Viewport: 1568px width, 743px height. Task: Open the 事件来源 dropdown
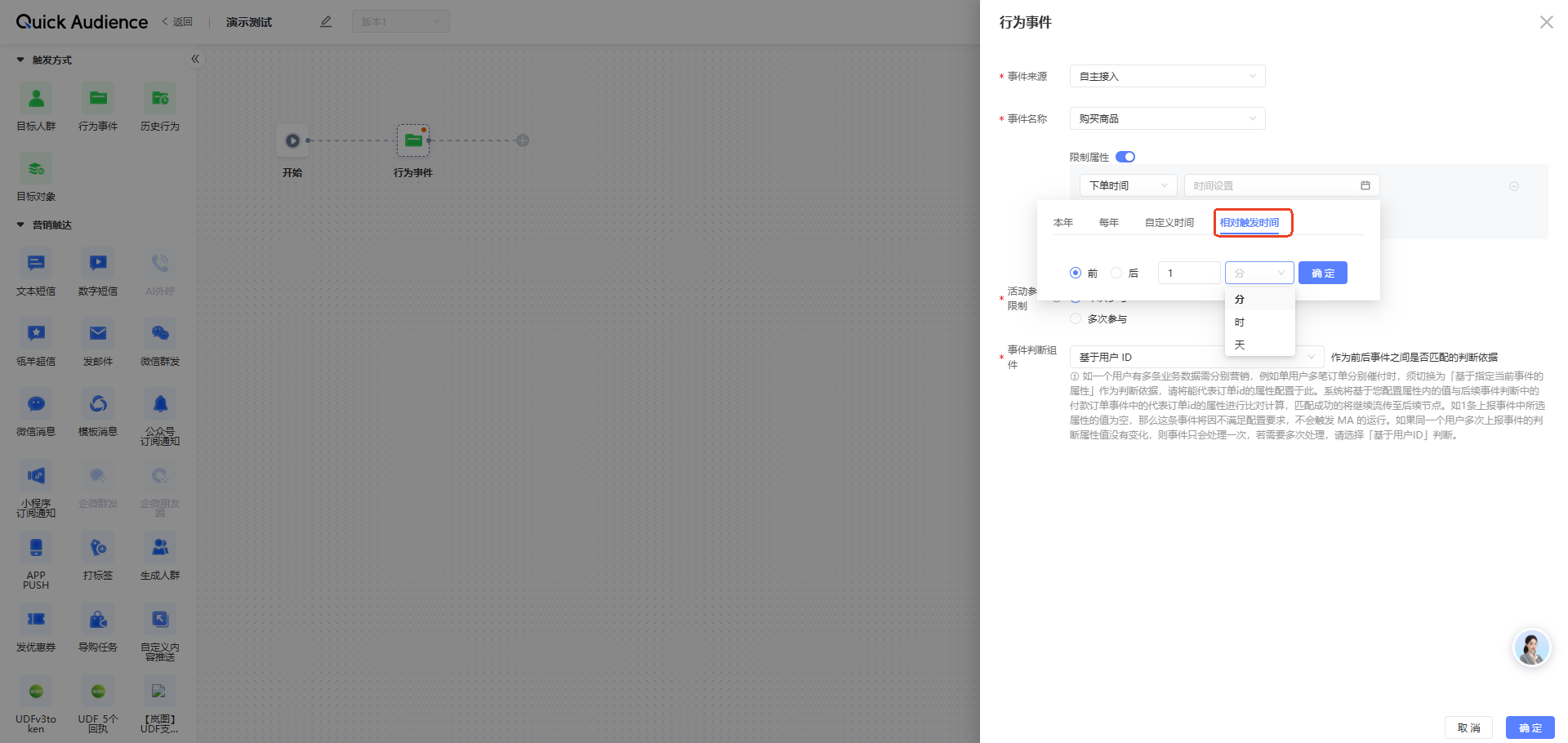tap(1167, 76)
